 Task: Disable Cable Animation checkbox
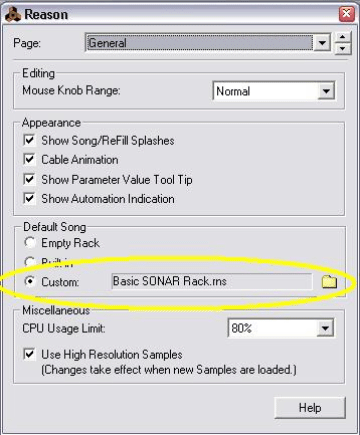[29, 159]
